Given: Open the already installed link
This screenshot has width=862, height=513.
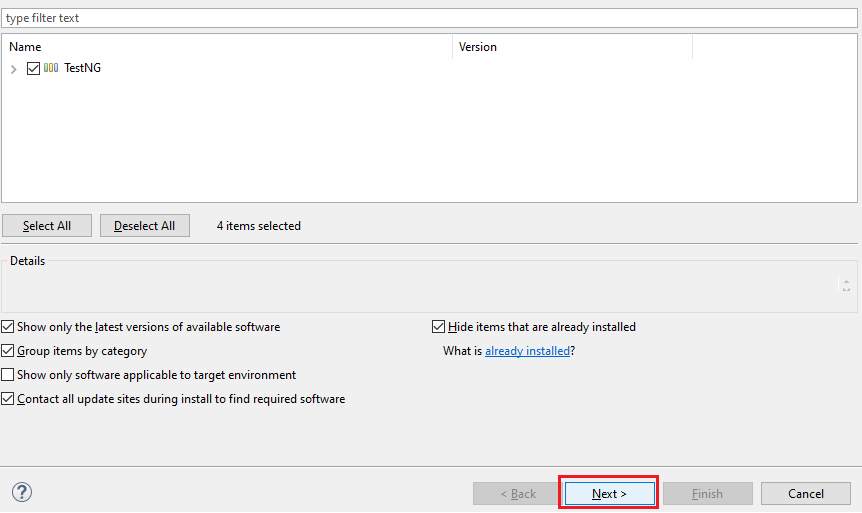Looking at the screenshot, I should [527, 351].
